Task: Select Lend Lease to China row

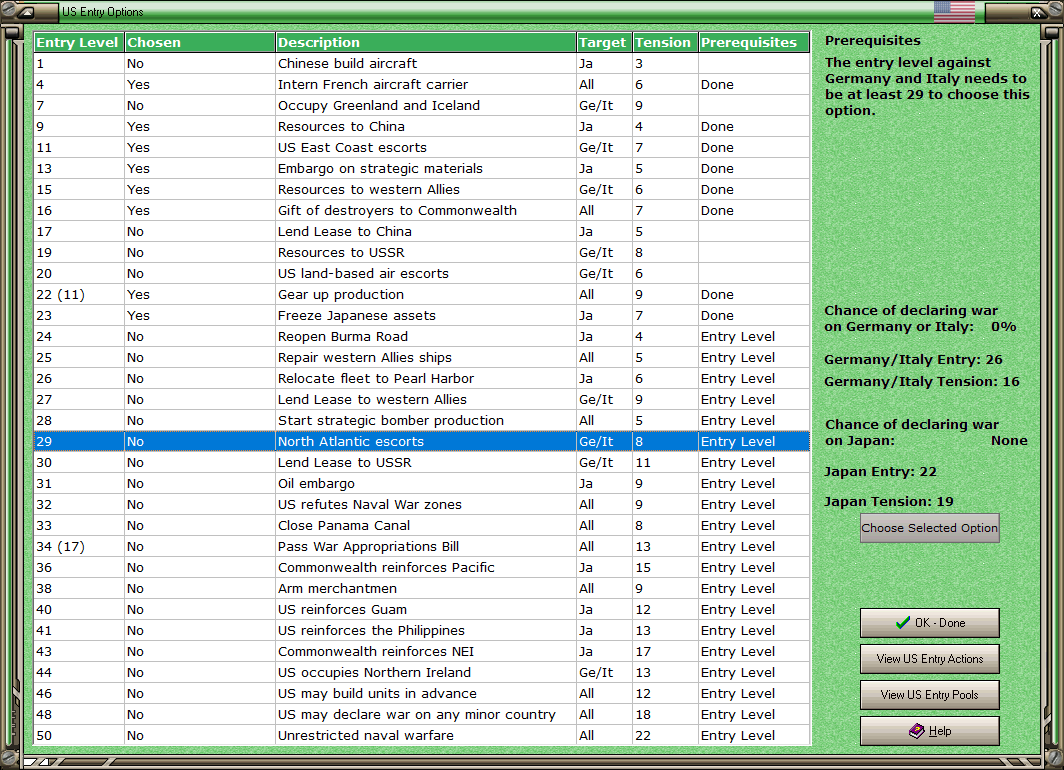Action: coord(422,232)
